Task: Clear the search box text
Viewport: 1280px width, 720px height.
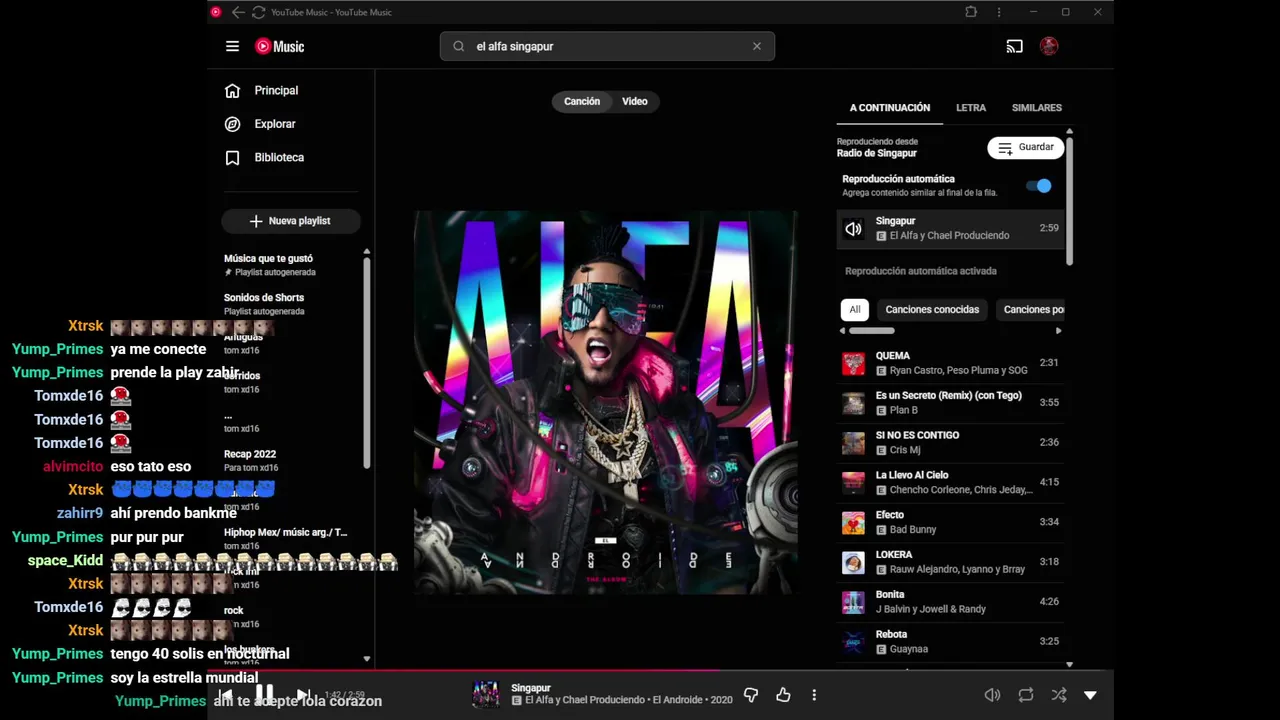Action: (757, 46)
